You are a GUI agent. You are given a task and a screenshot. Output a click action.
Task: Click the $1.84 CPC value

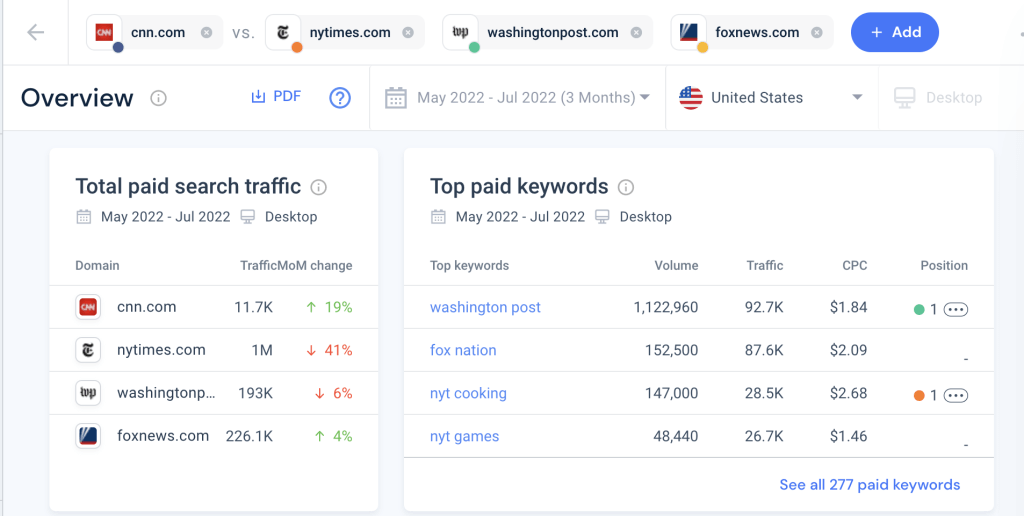click(848, 307)
